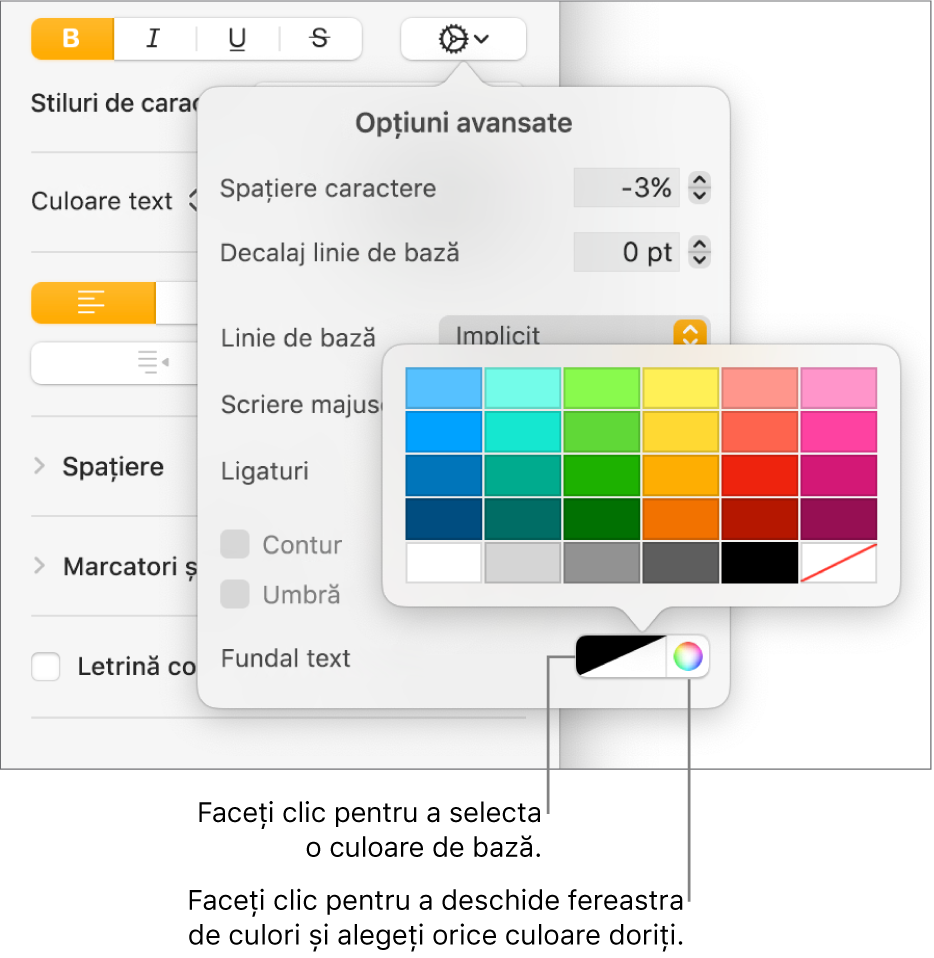
Task: Click the Ligaturi option label
Action: coord(264,471)
